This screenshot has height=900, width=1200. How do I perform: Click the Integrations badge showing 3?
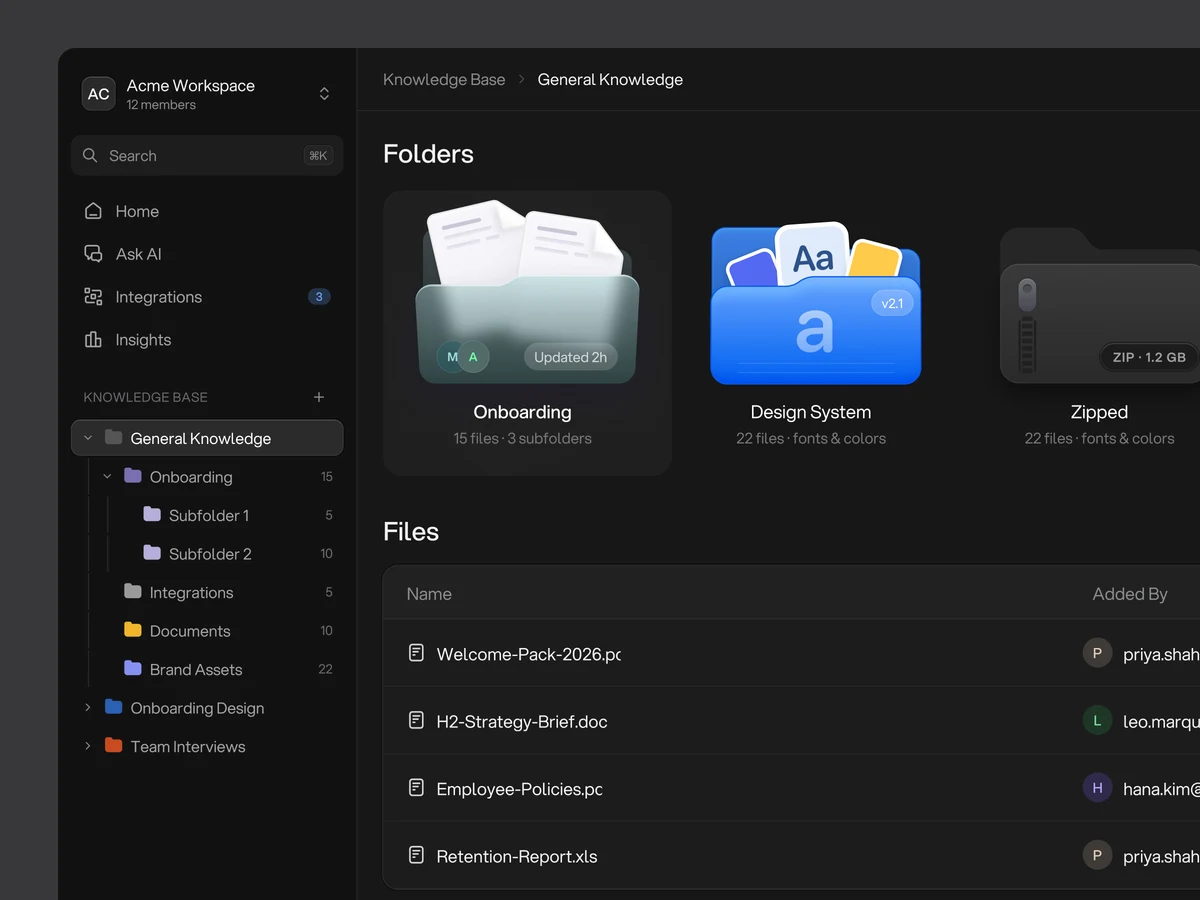319,297
